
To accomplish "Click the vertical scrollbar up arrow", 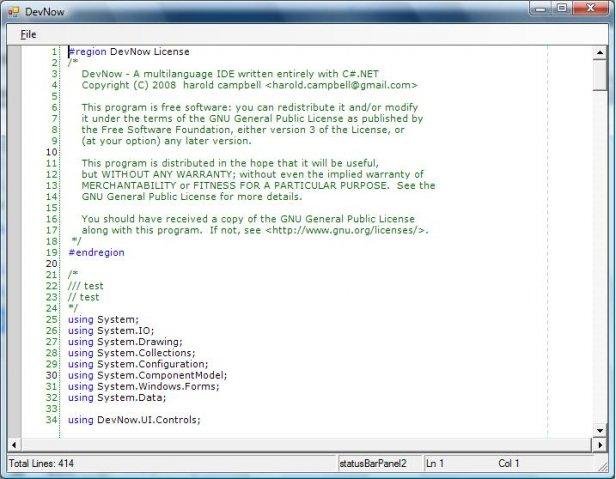I will (599, 51).
